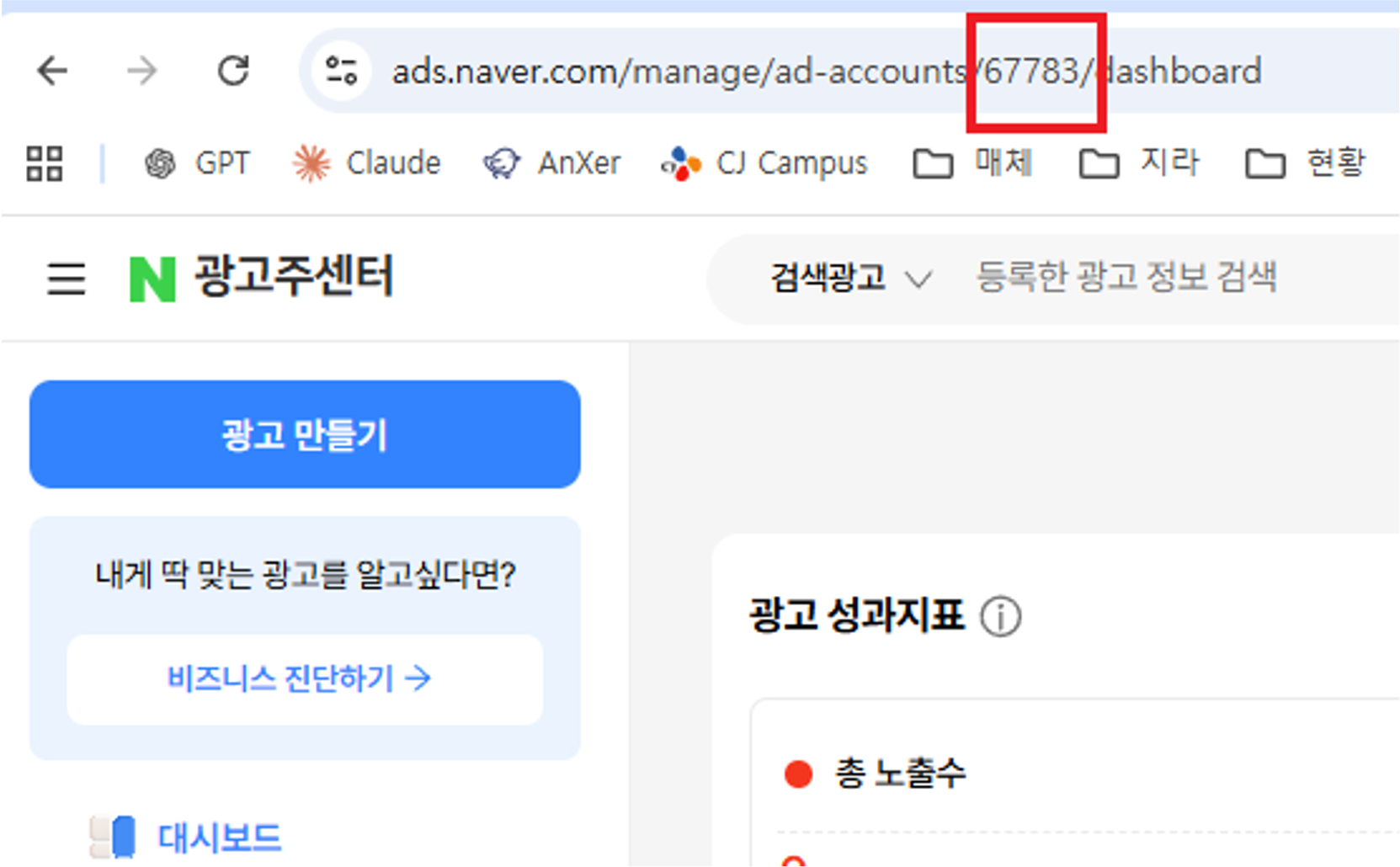Click the 광고주센터 title
The height and width of the screenshot is (867, 1400).
tap(294, 275)
